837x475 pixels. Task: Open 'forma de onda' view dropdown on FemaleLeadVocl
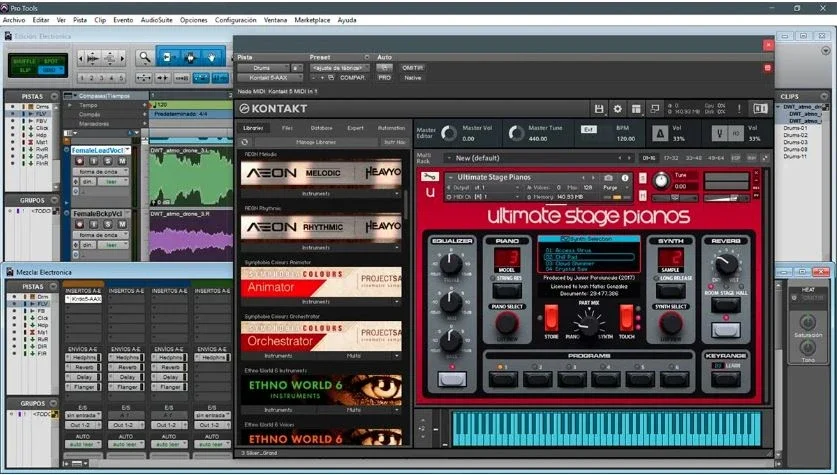[101, 172]
